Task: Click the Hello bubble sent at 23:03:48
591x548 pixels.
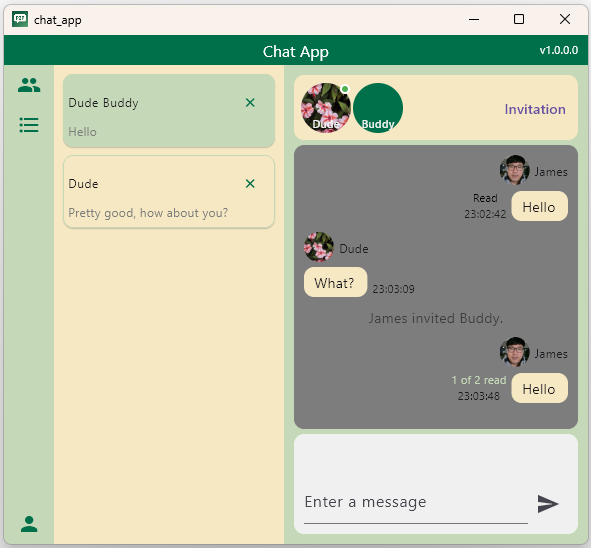Action: pos(539,388)
